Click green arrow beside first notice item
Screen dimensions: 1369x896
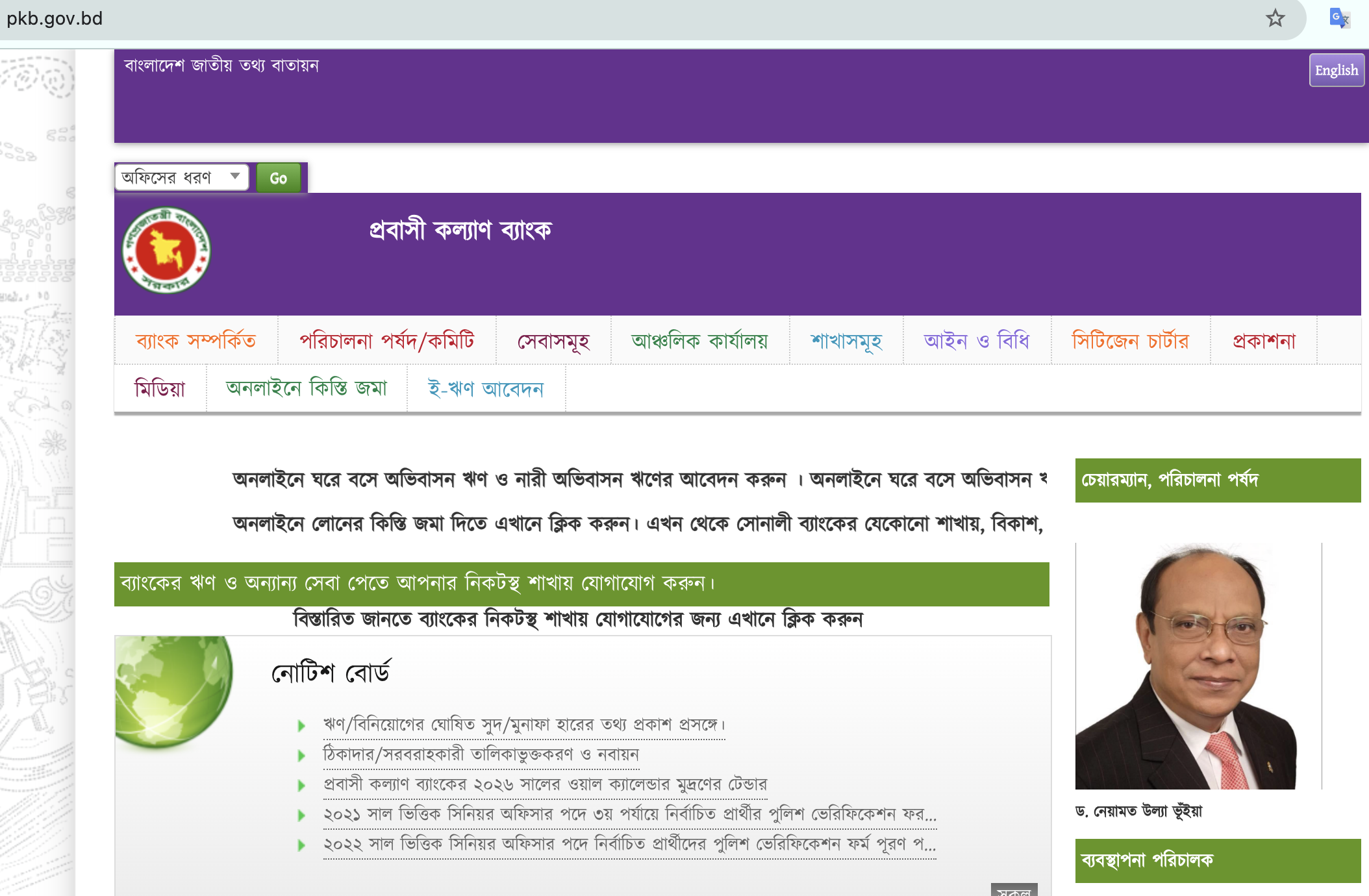301,726
